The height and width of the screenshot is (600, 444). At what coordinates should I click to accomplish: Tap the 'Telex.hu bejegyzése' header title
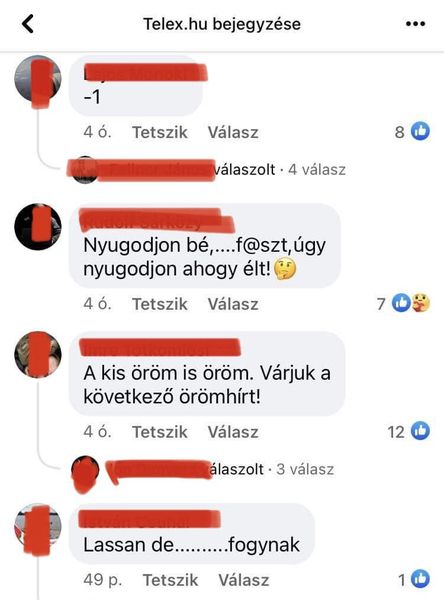click(222, 24)
